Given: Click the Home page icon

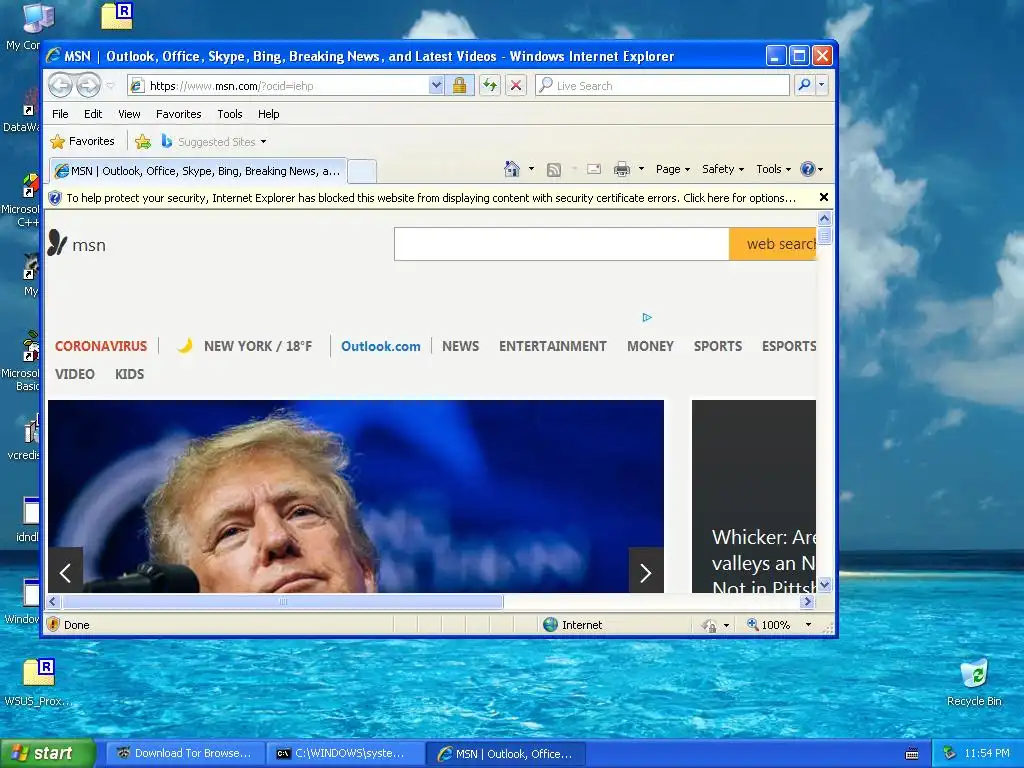Looking at the screenshot, I should [512, 169].
